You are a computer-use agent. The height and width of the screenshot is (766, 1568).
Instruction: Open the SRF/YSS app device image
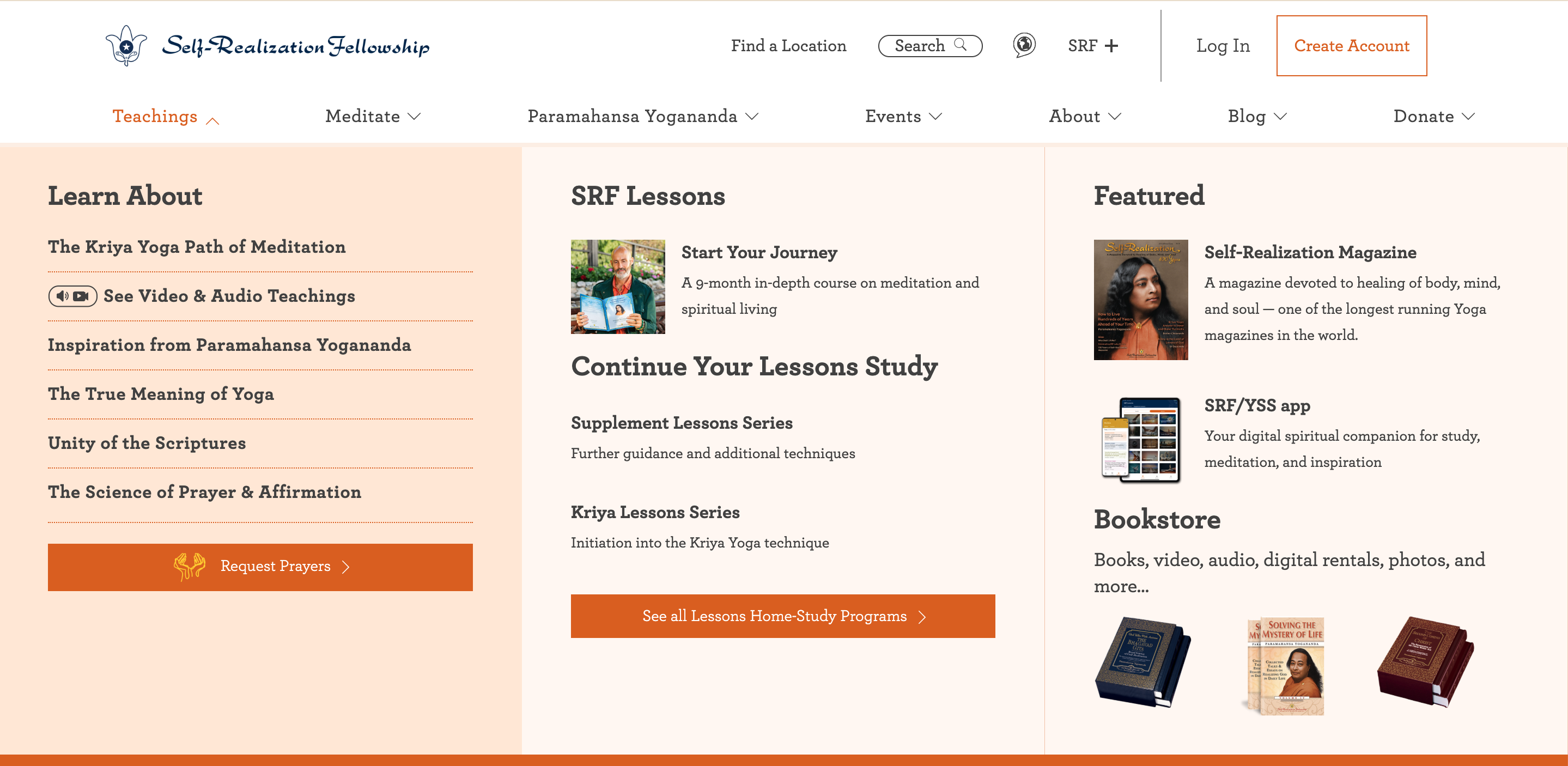(x=1141, y=440)
